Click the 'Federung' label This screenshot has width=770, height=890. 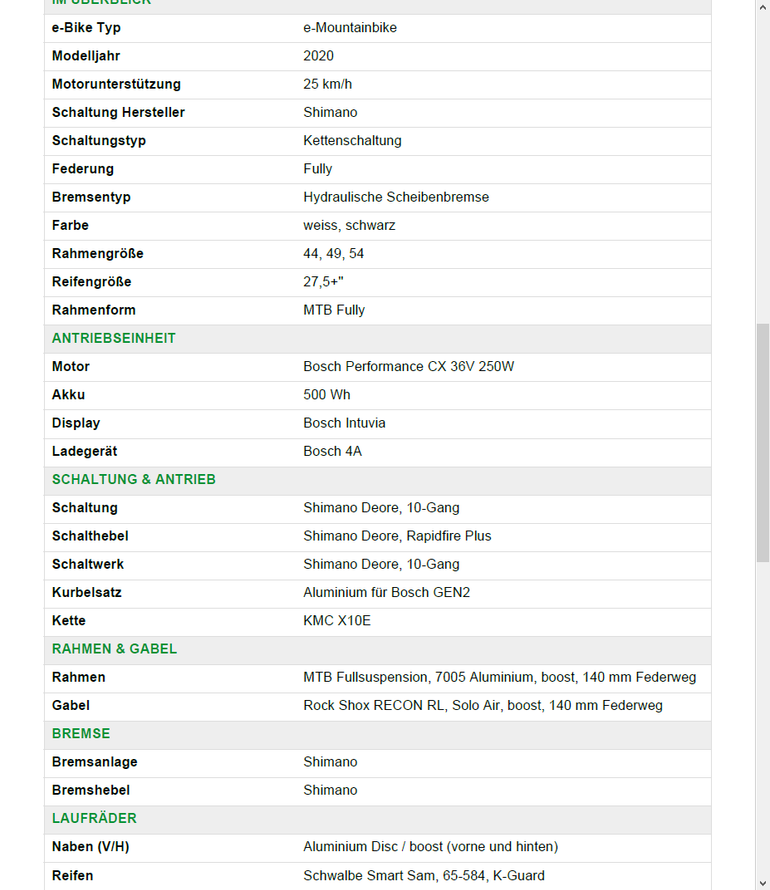(83, 169)
